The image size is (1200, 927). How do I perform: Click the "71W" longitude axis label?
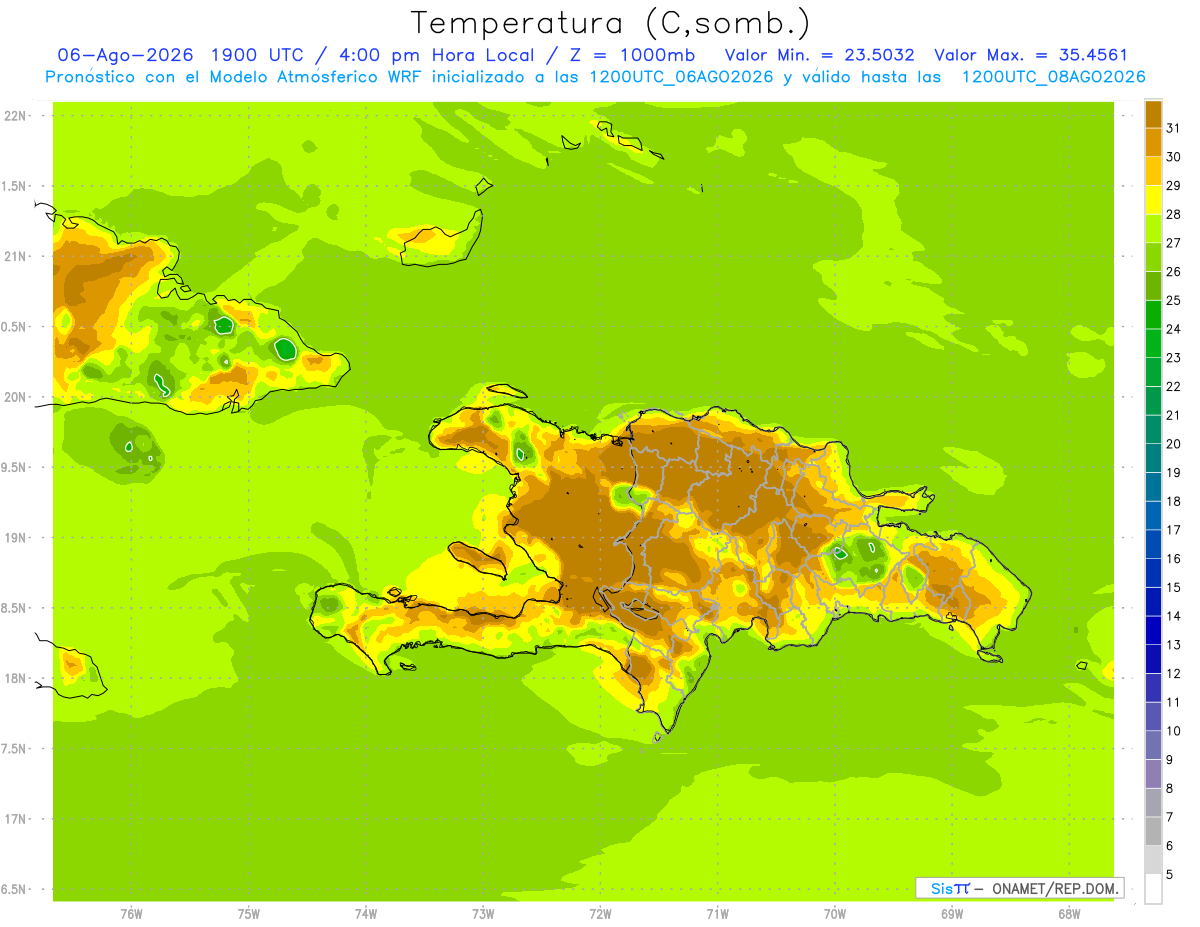pyautogui.click(x=717, y=914)
